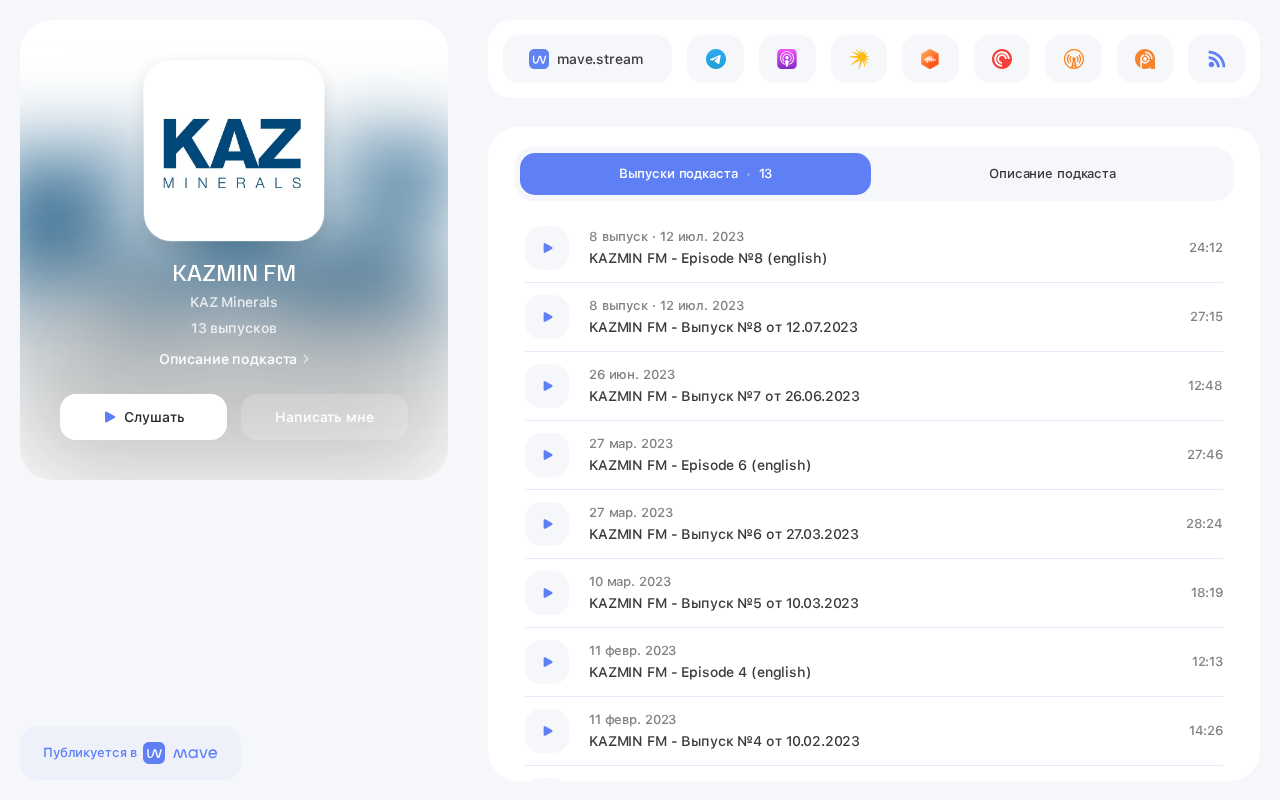Open title KAZMIN FM - Выпуск №4 от 10.02.2023

[x=724, y=741]
